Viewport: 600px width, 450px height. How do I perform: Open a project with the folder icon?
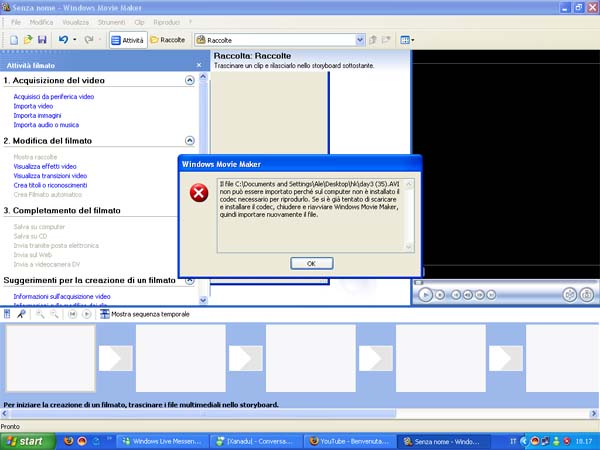28,40
